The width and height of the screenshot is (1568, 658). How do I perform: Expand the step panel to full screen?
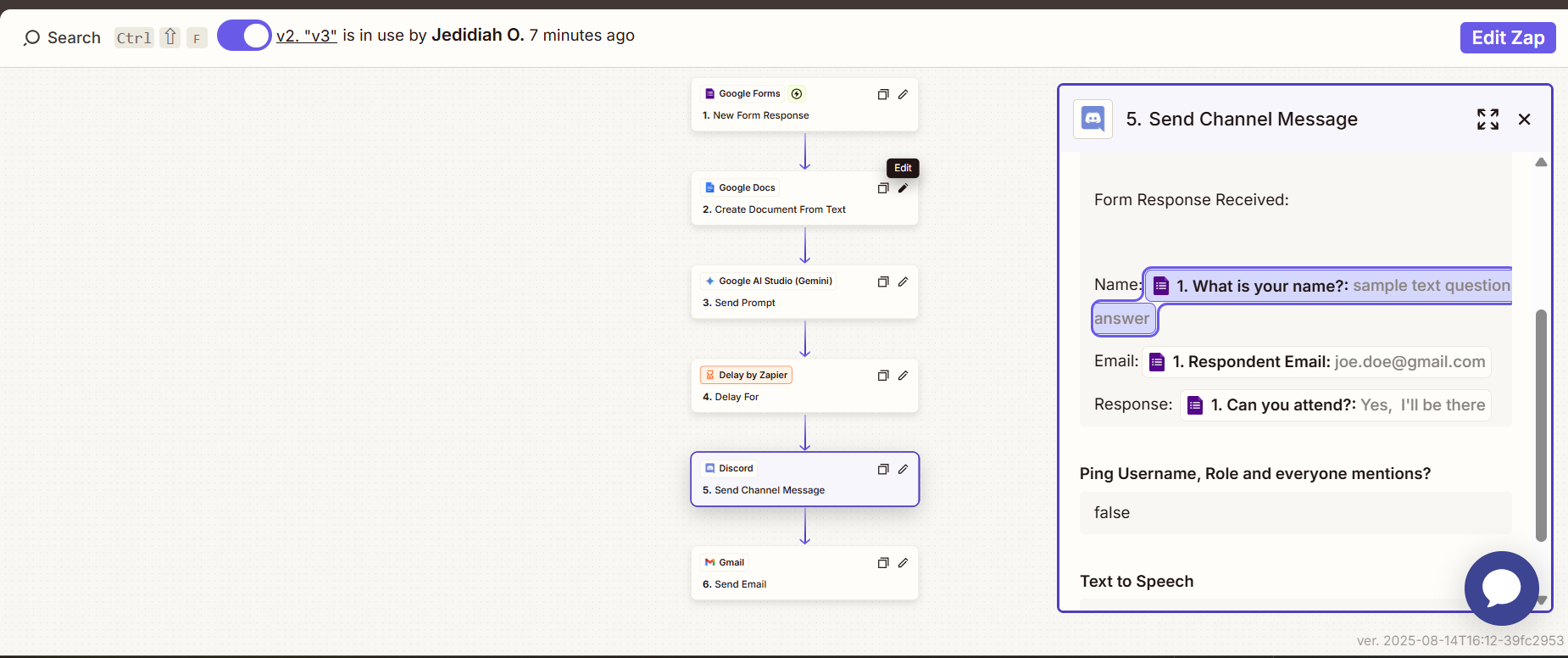(1487, 120)
